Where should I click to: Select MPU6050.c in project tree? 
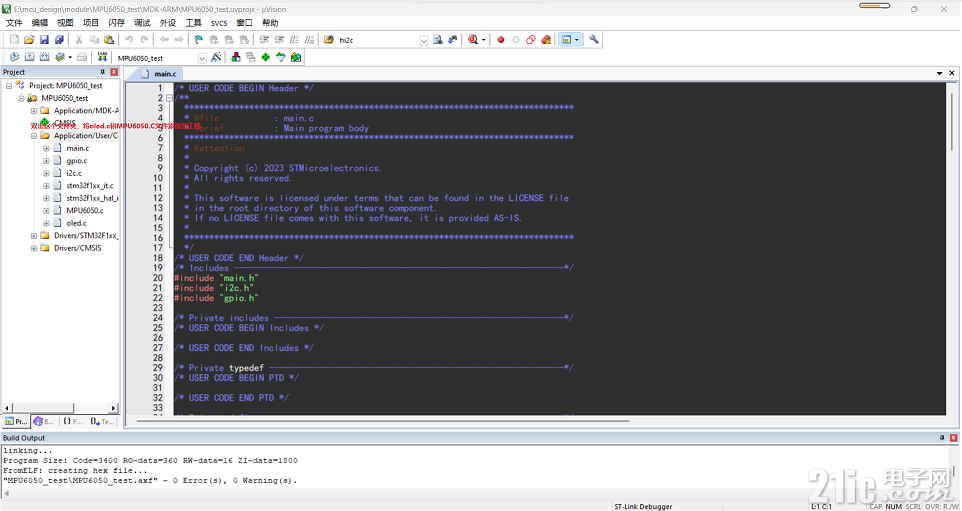[85, 210]
